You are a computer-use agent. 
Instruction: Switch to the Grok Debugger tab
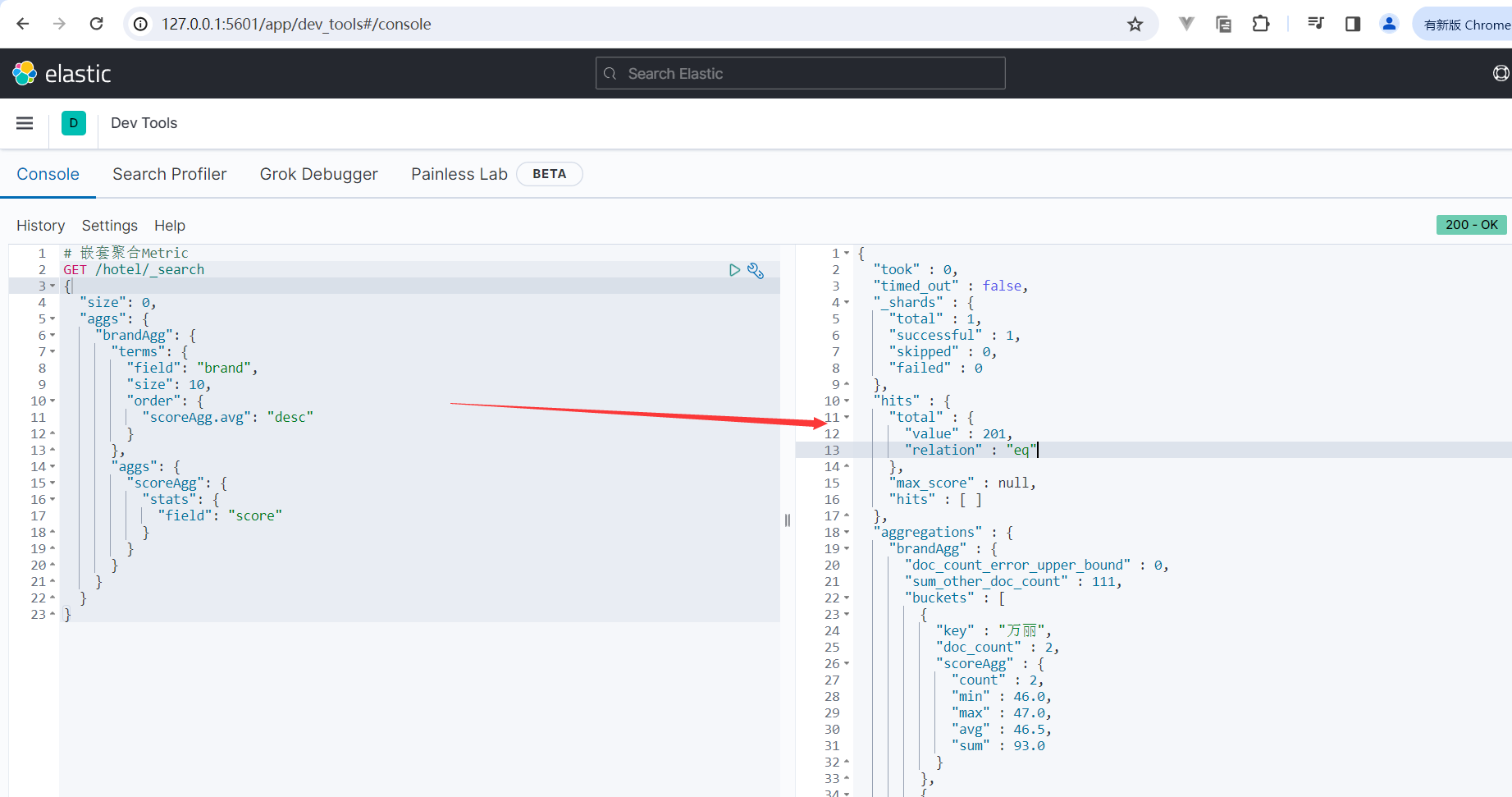(x=319, y=174)
